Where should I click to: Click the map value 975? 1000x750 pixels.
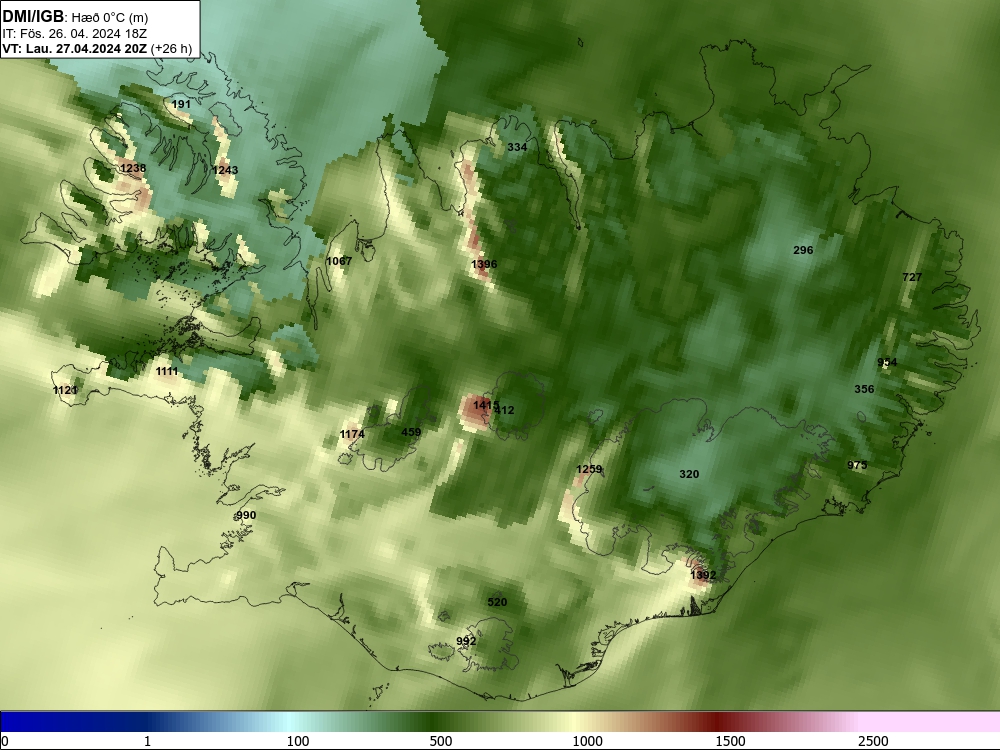[857, 465]
